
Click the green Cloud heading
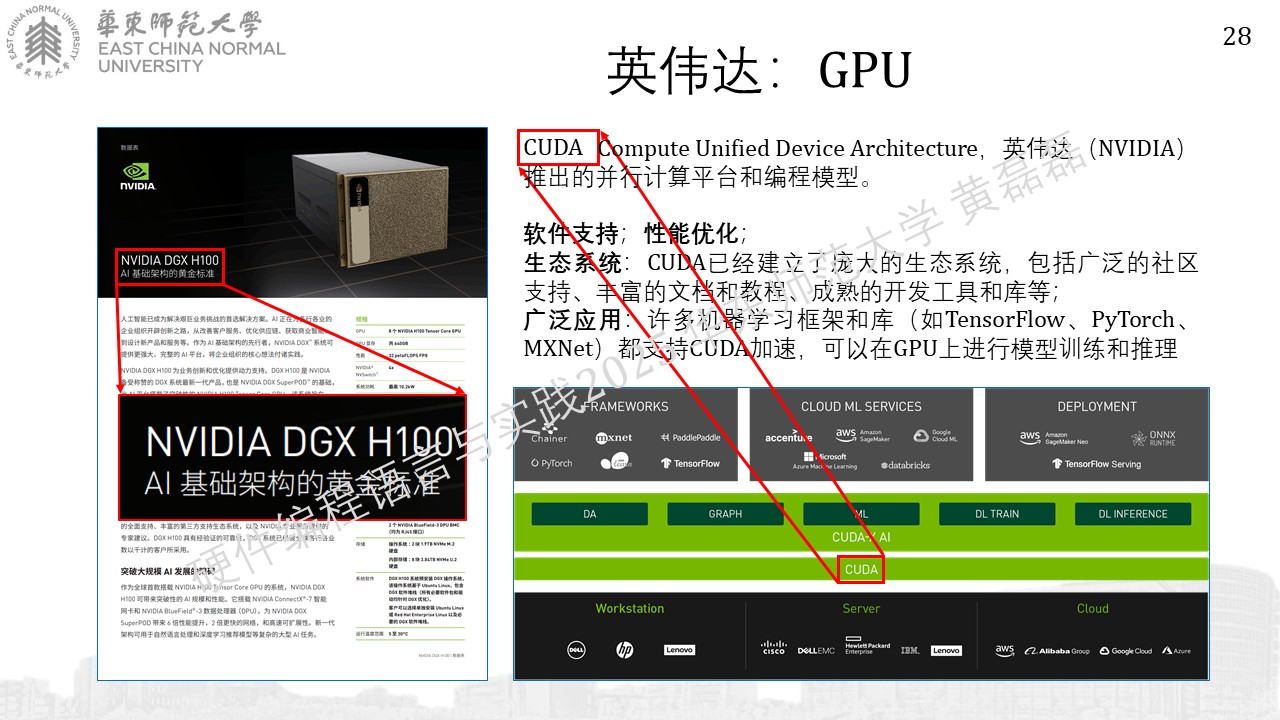[x=1093, y=608]
